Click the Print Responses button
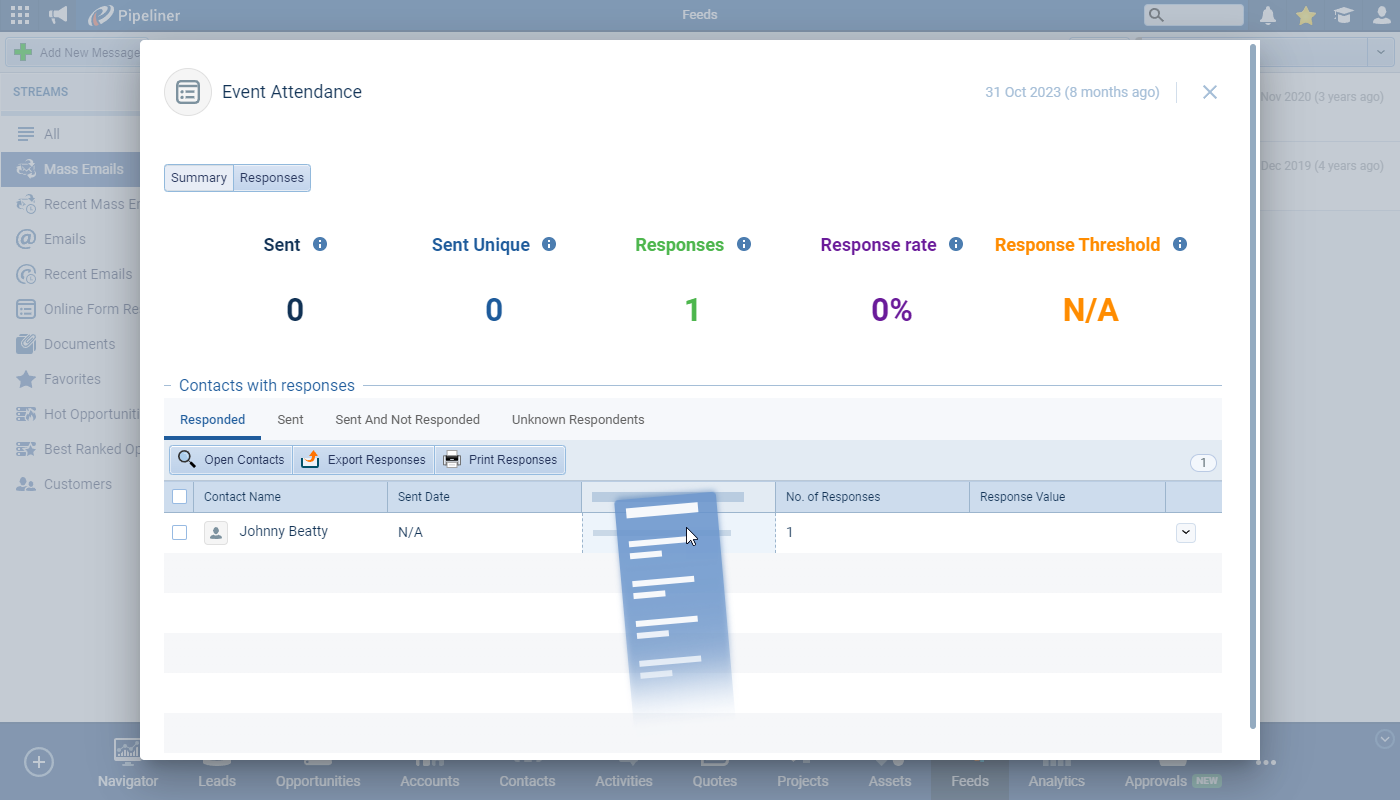The height and width of the screenshot is (800, 1400). pyautogui.click(x=500, y=460)
